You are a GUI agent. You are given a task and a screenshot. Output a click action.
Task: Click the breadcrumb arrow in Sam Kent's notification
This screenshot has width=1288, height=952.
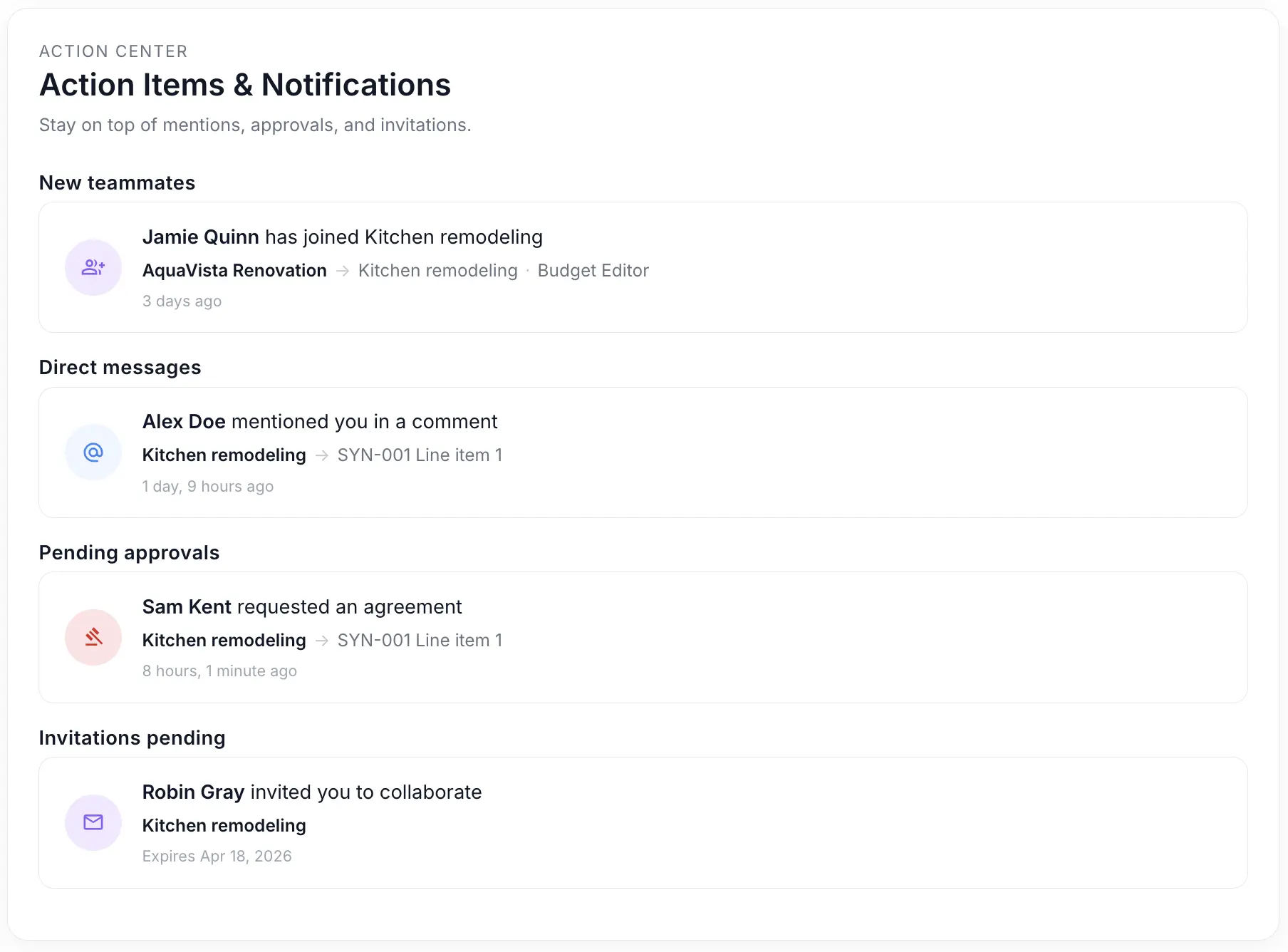pyautogui.click(x=321, y=640)
